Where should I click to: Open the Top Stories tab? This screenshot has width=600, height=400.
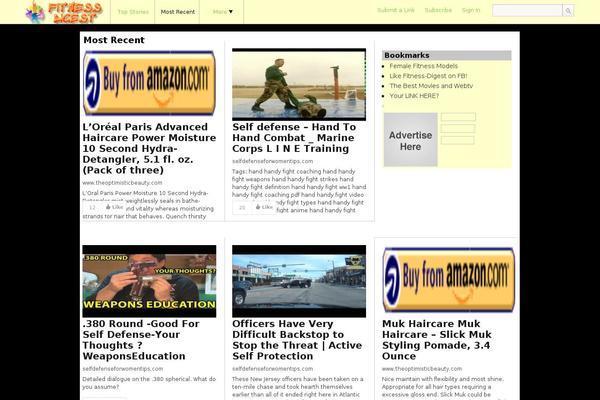(x=133, y=12)
